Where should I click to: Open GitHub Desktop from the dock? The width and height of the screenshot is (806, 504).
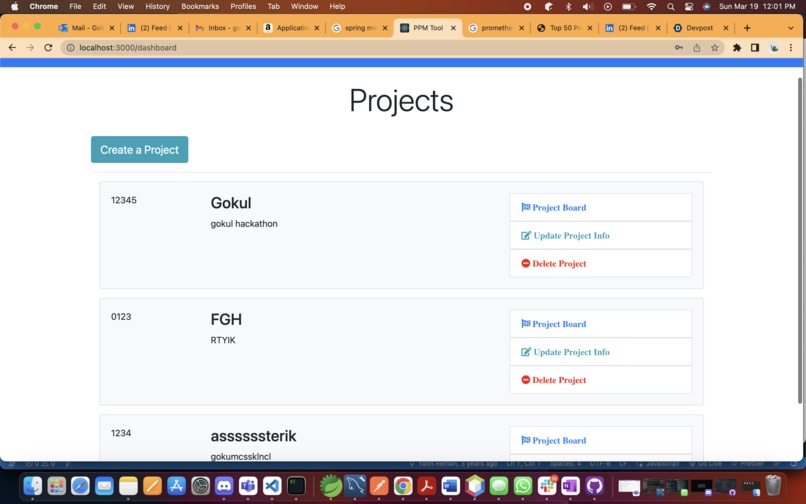click(x=595, y=485)
